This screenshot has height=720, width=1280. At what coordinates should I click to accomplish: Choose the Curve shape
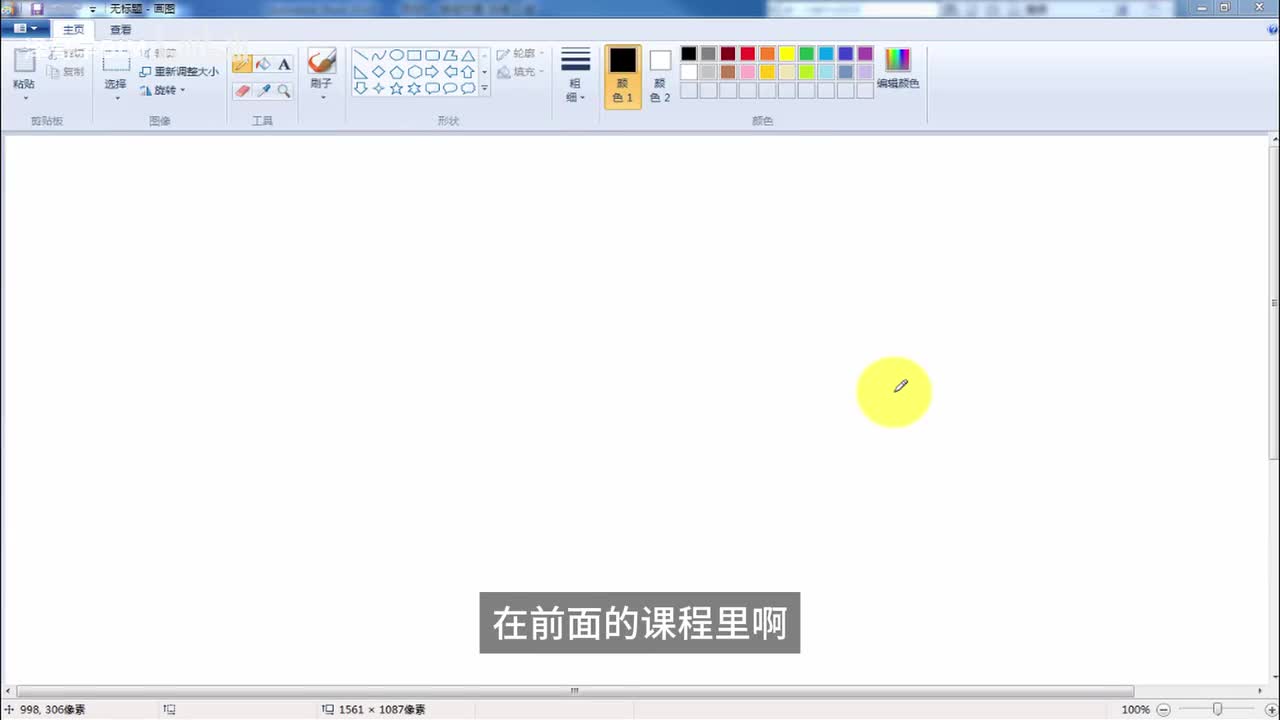click(x=379, y=55)
